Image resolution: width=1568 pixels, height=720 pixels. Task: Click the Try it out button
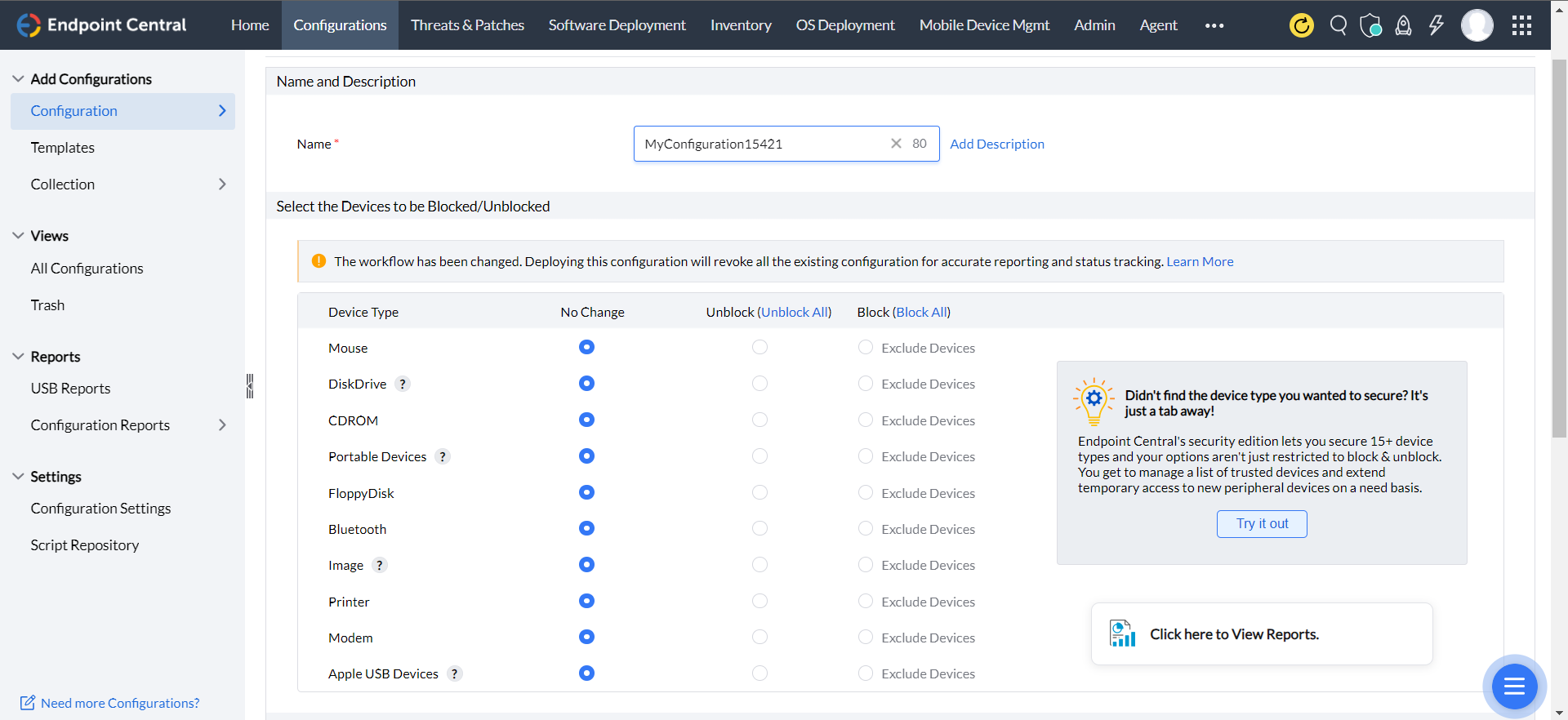point(1262,524)
